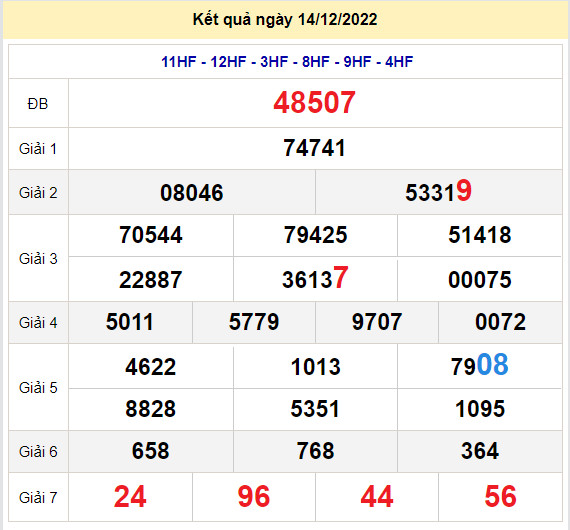Select the Giải 7 number 24
This screenshot has width=570, height=530.
(x=130, y=497)
